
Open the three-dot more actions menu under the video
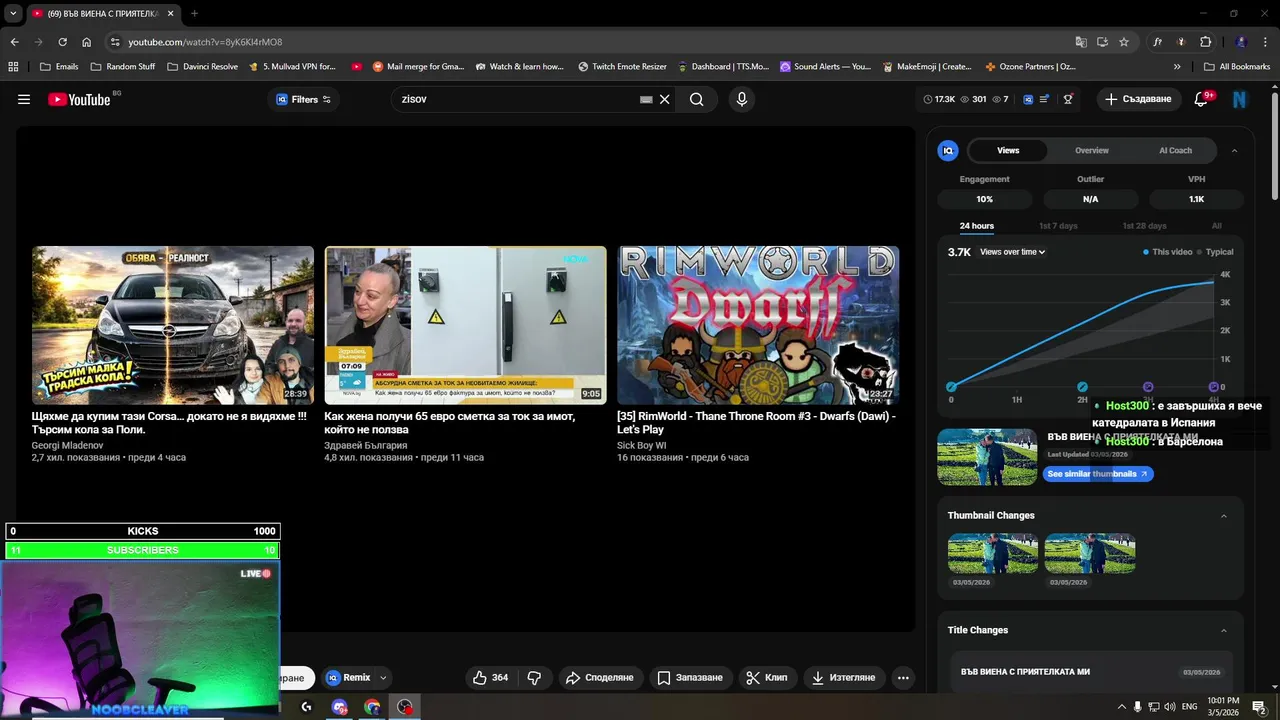click(x=903, y=677)
